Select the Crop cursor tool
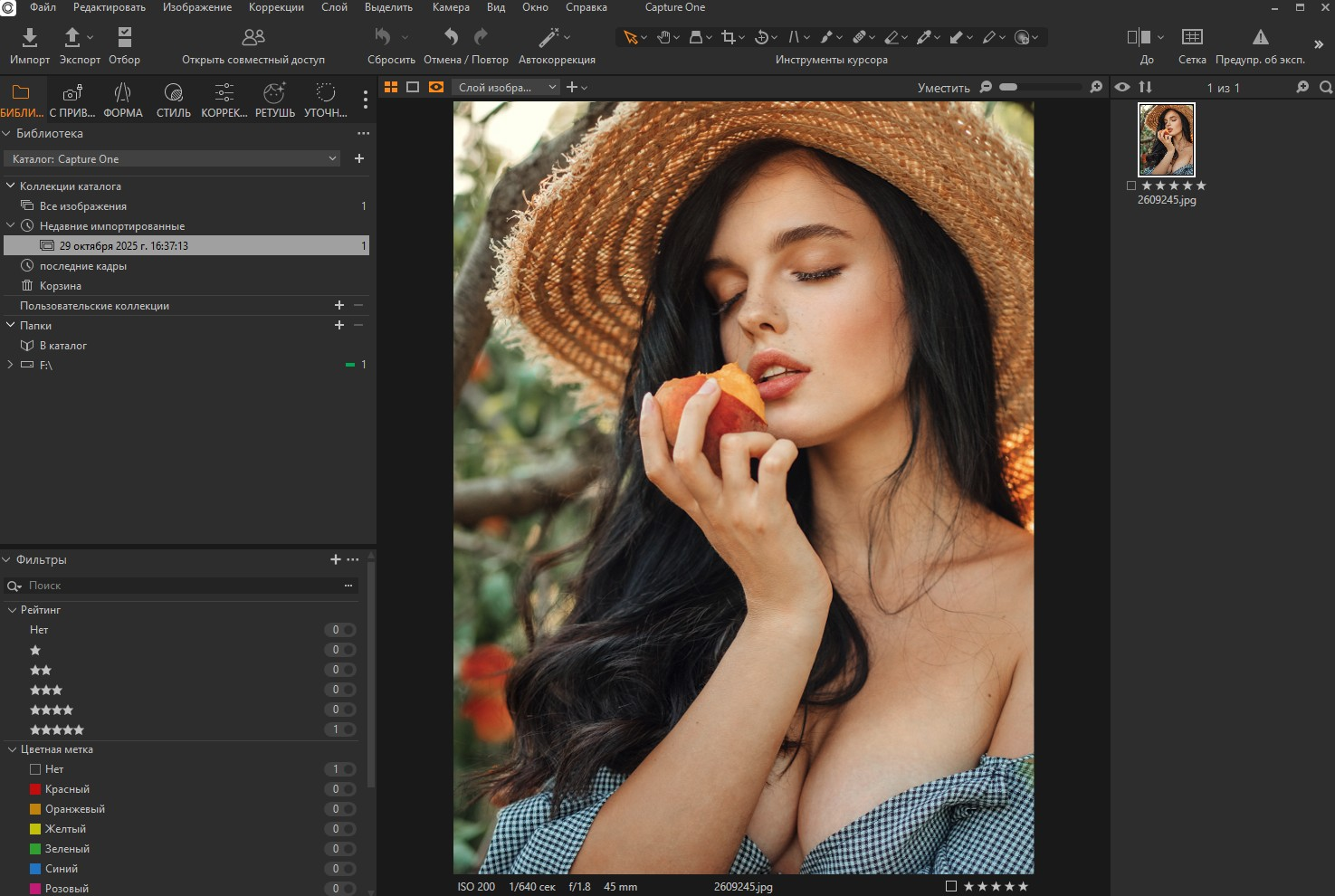The image size is (1335, 896). (728, 37)
